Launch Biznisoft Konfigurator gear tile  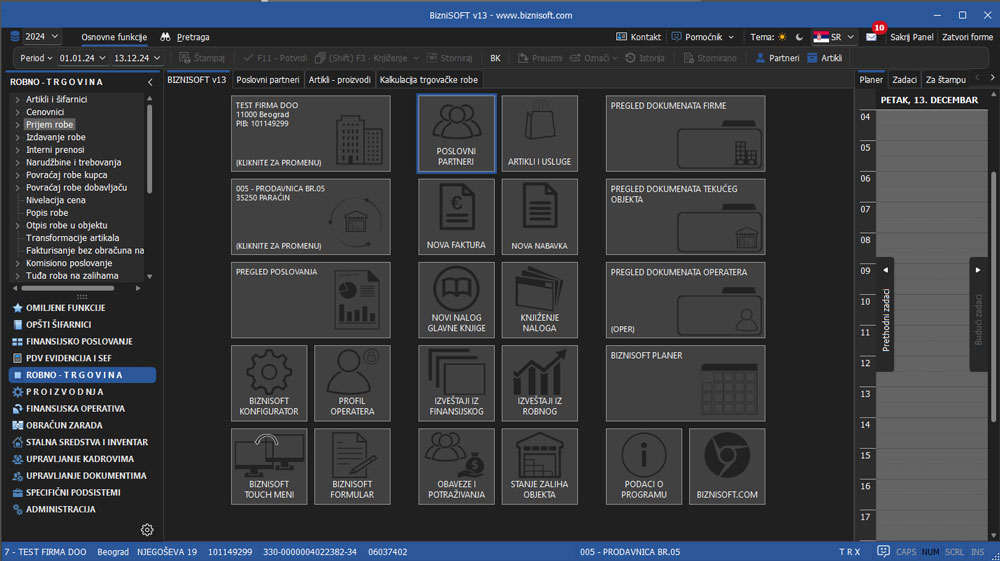267,383
